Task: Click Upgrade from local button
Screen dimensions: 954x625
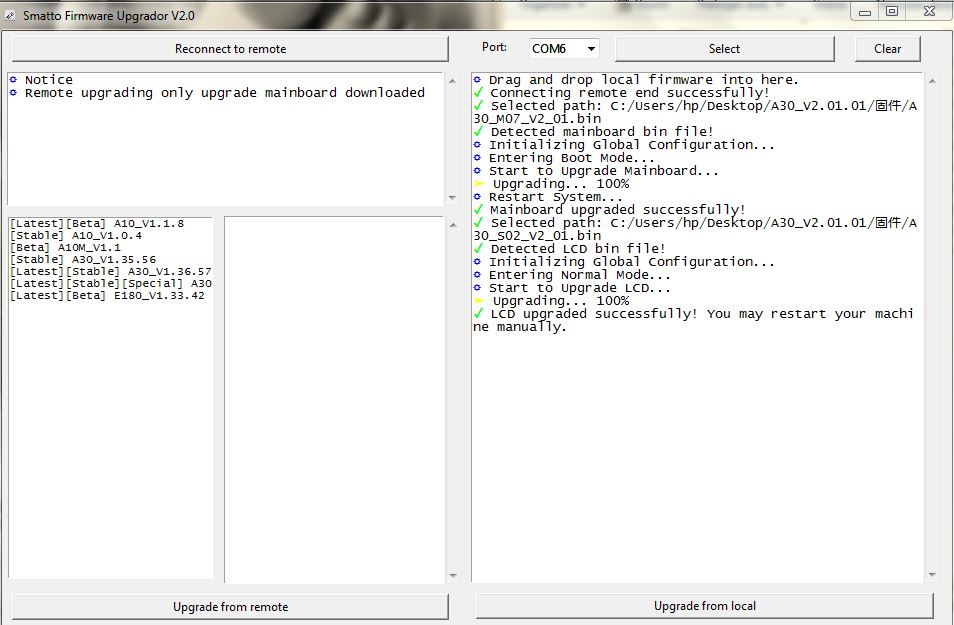Action: 705,606
